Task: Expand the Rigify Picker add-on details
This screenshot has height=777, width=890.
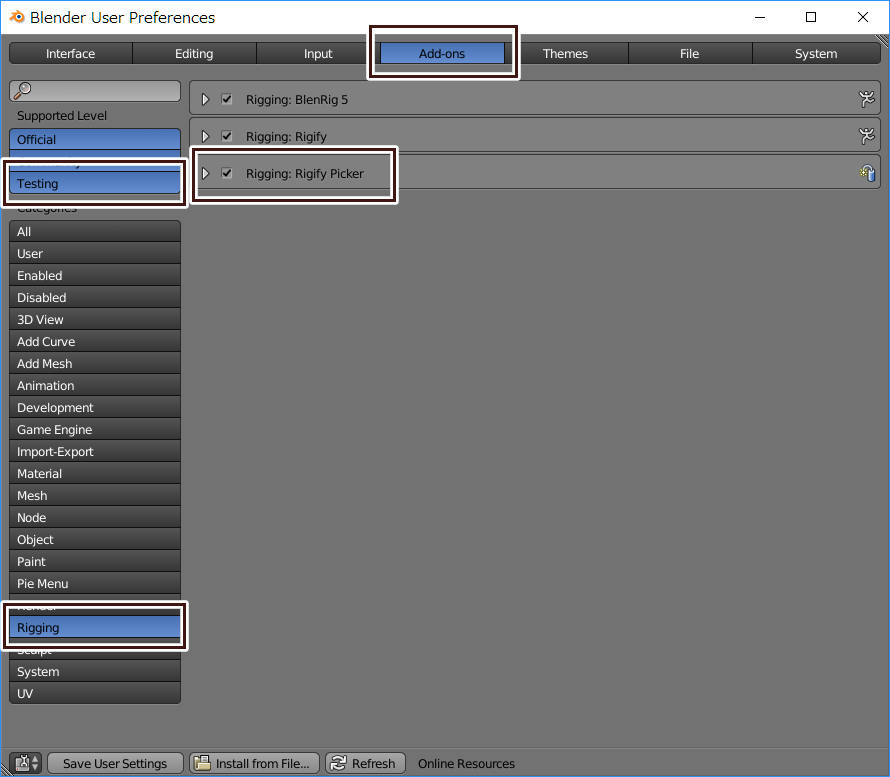Action: click(205, 173)
